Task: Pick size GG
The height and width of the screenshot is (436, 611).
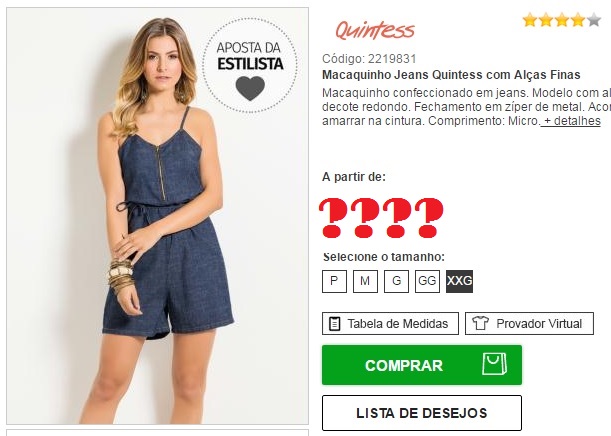Action: pyautogui.click(x=427, y=281)
